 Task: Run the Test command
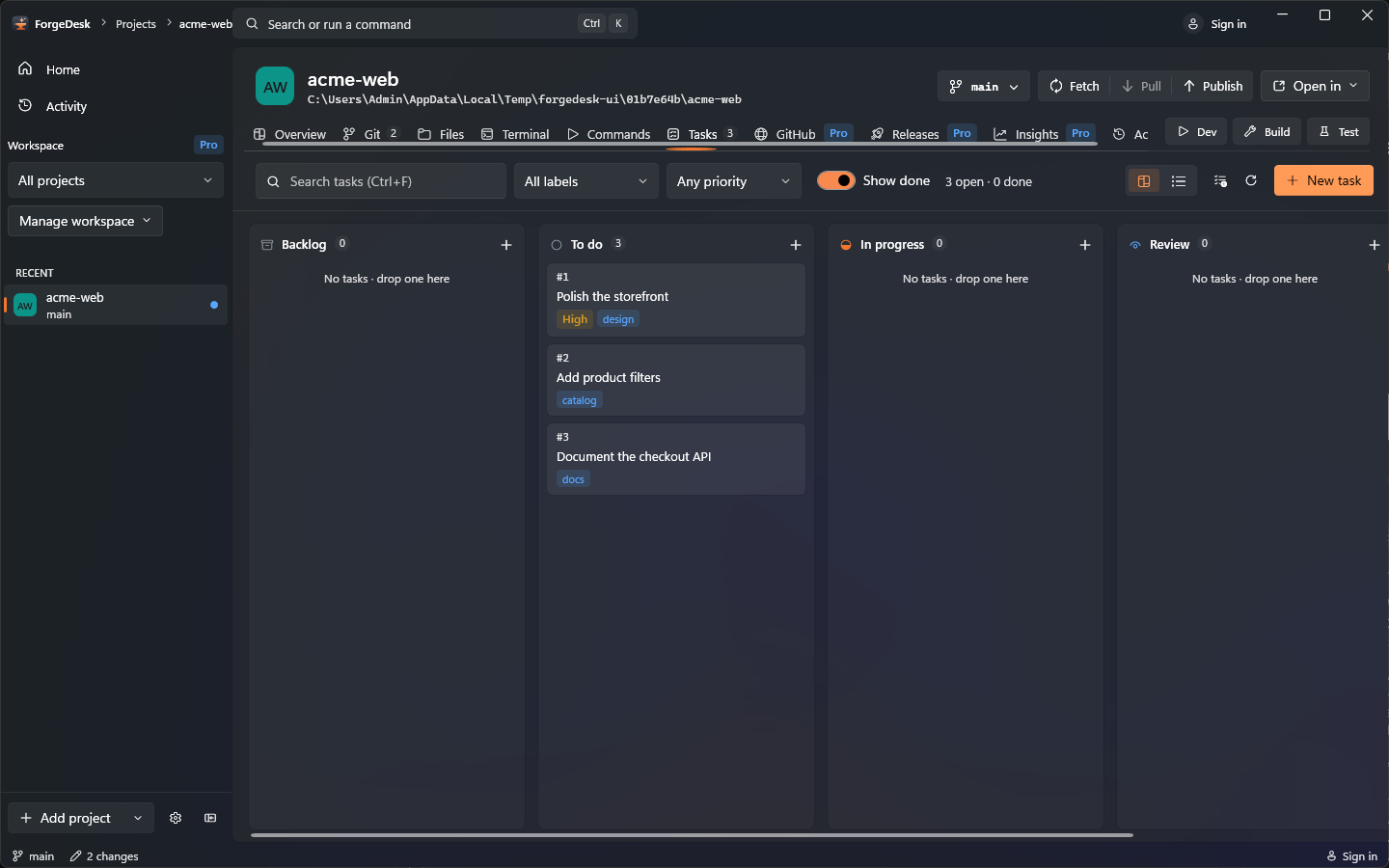point(1339,131)
